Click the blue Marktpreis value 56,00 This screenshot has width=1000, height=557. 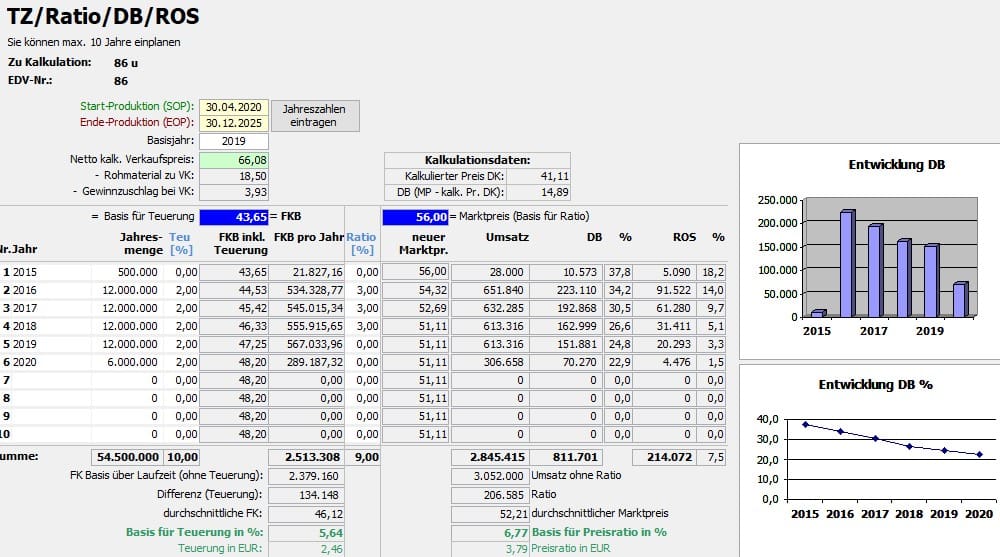tap(414, 217)
